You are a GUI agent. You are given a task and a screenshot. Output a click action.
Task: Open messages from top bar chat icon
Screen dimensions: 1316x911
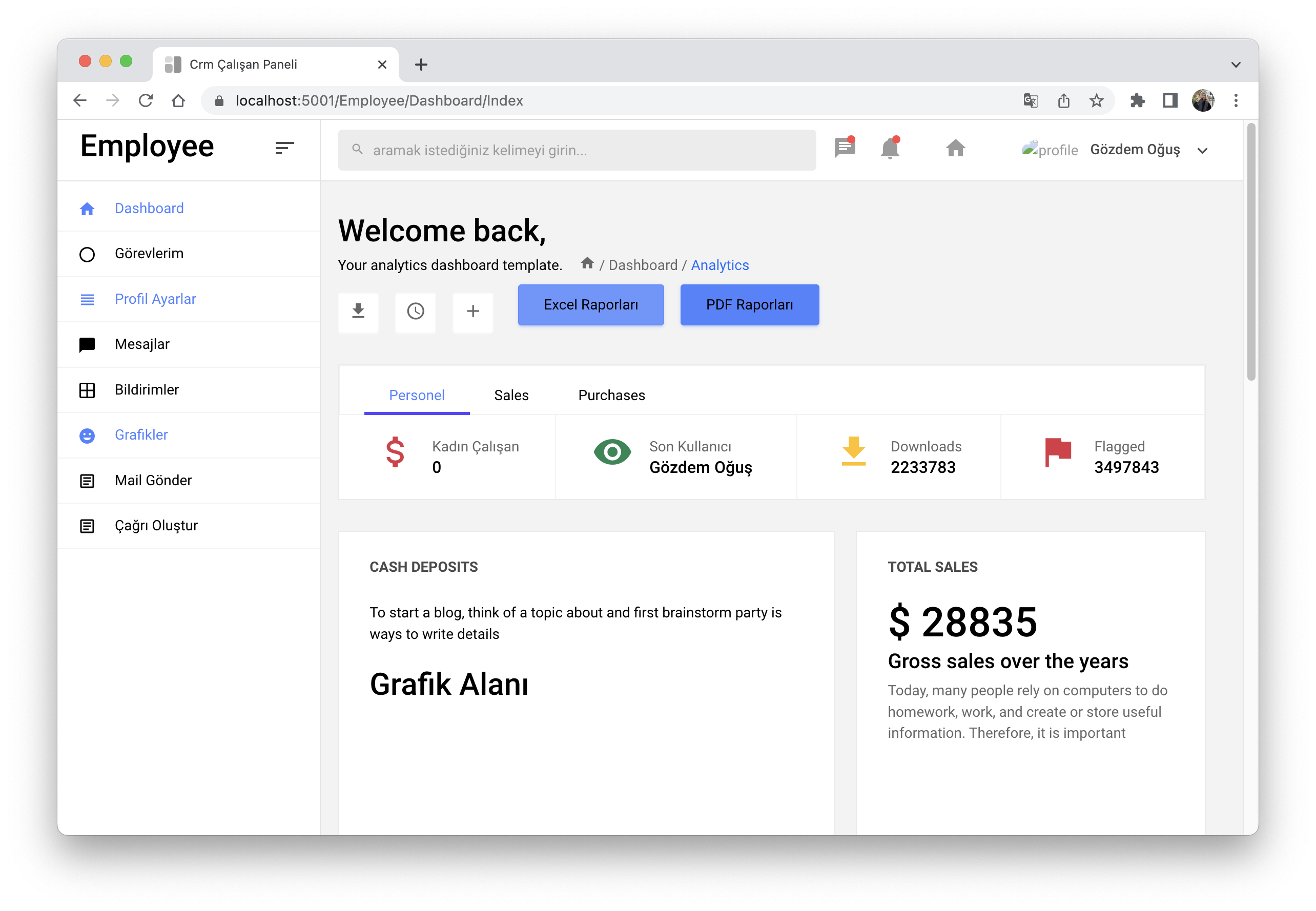click(845, 148)
